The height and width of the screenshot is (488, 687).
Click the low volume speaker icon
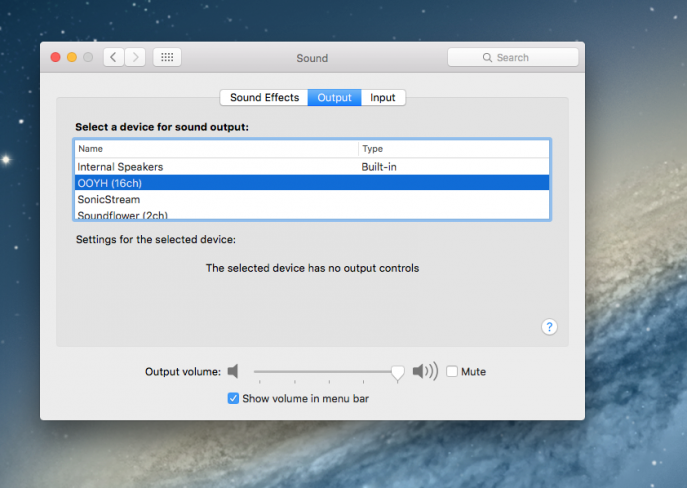coord(233,371)
